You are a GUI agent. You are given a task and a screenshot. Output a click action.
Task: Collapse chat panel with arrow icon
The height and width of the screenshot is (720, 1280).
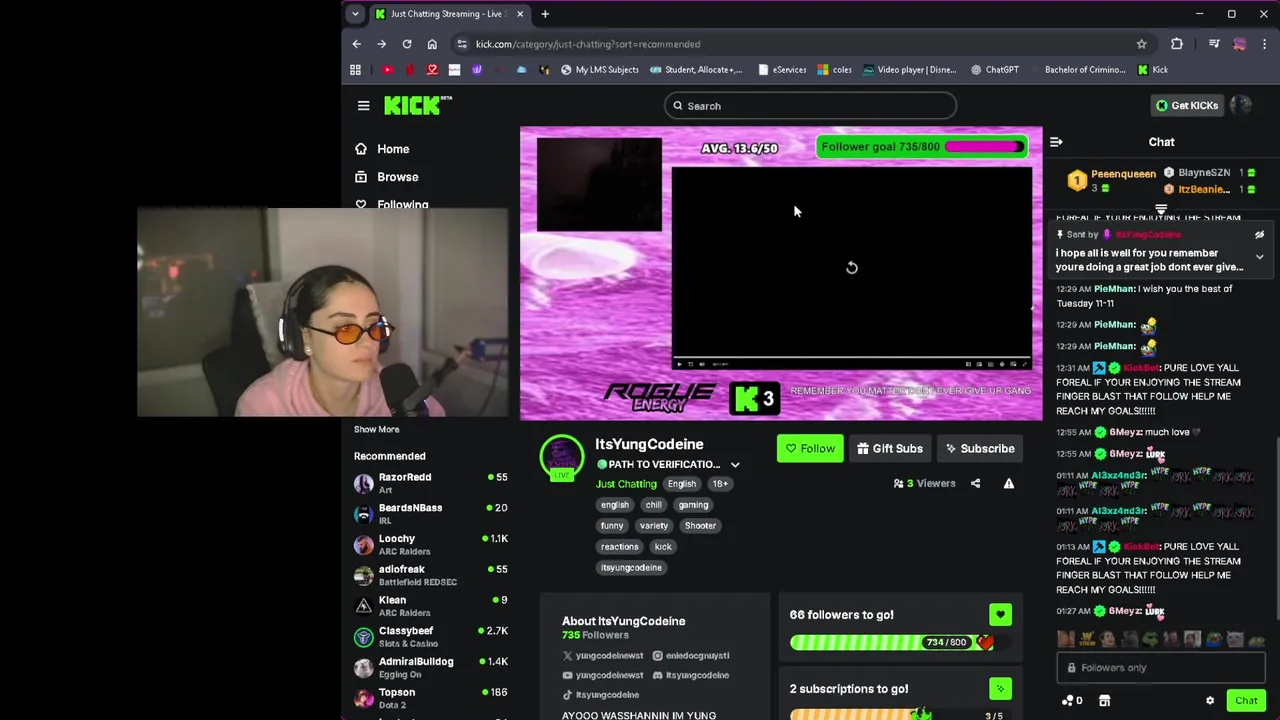click(1056, 142)
